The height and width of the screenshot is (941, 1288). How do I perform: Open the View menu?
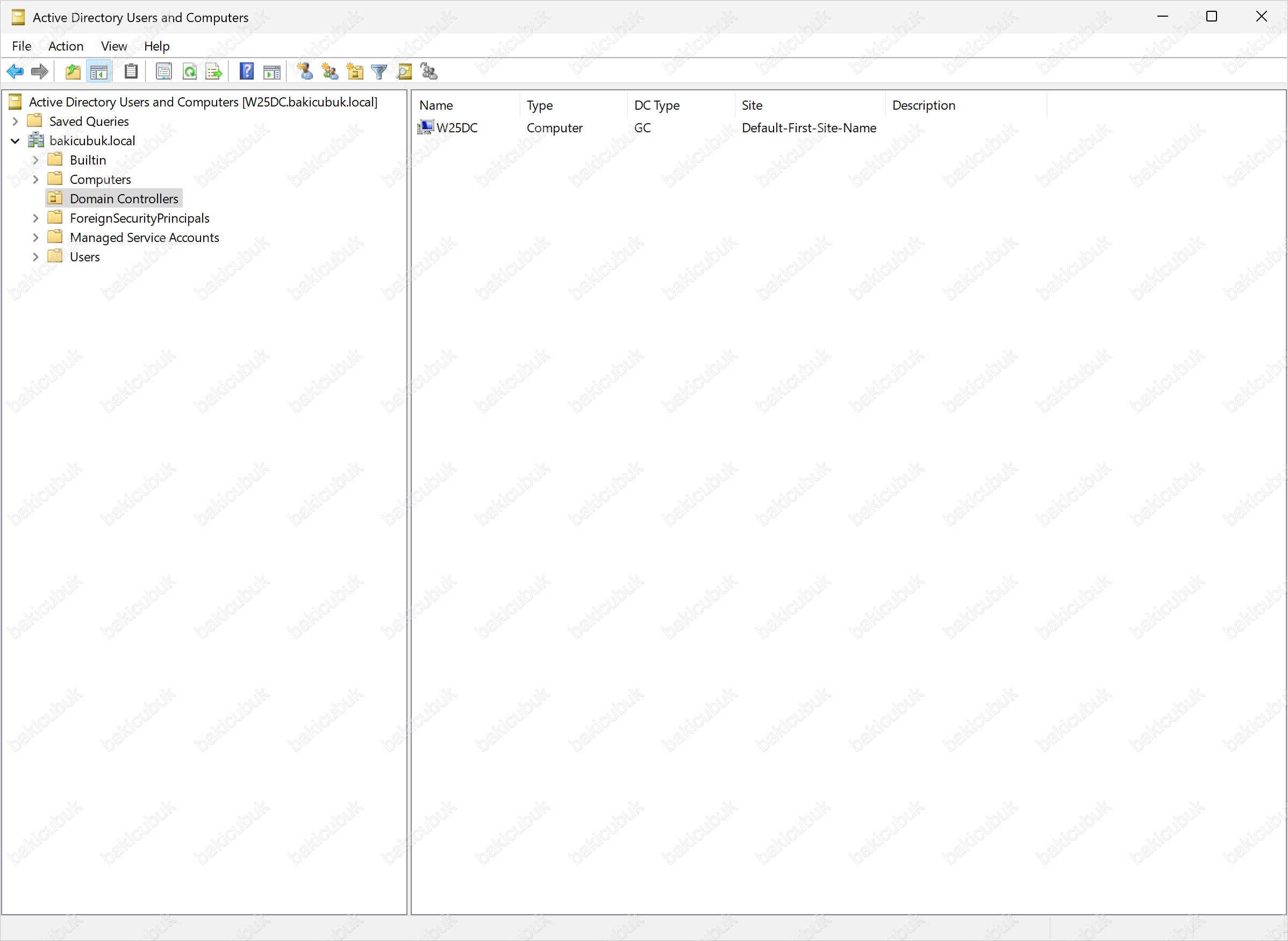point(114,46)
